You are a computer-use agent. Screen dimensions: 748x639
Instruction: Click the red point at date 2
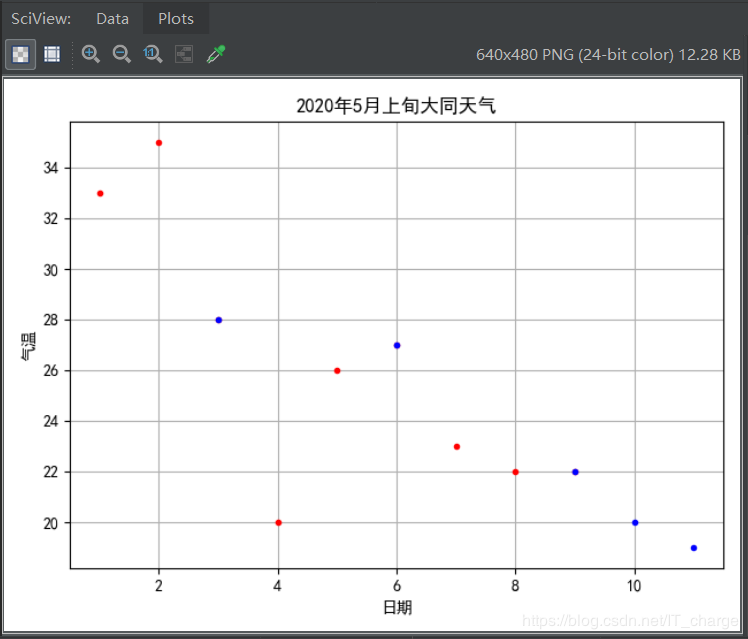[x=159, y=143]
